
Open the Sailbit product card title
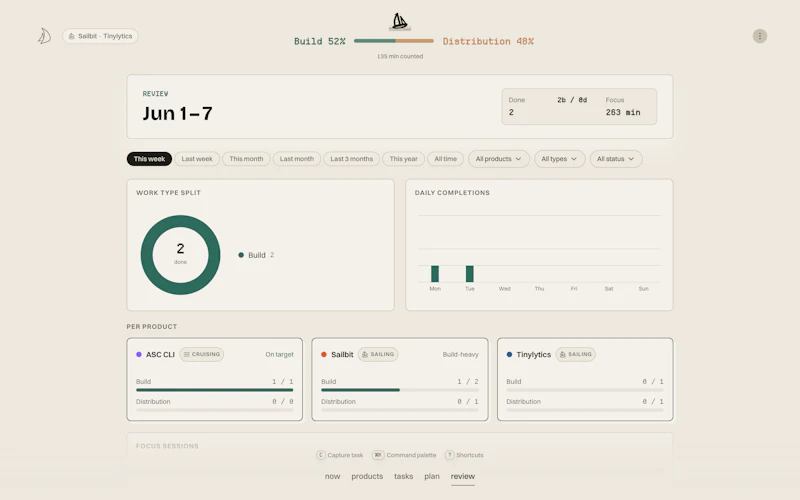click(342, 354)
